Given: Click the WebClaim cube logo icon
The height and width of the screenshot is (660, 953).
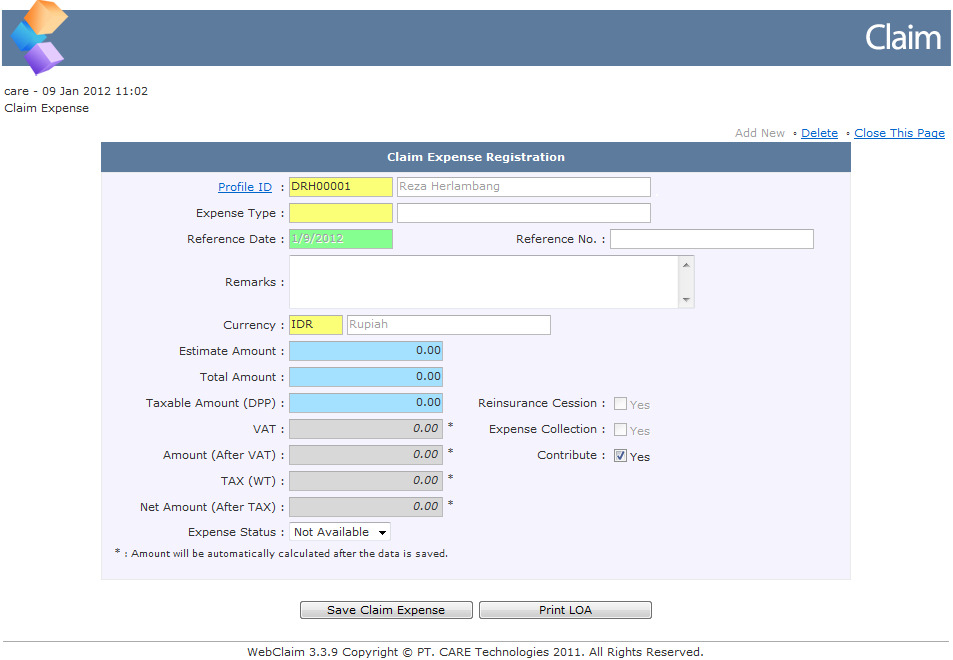Looking at the screenshot, I should (38, 38).
